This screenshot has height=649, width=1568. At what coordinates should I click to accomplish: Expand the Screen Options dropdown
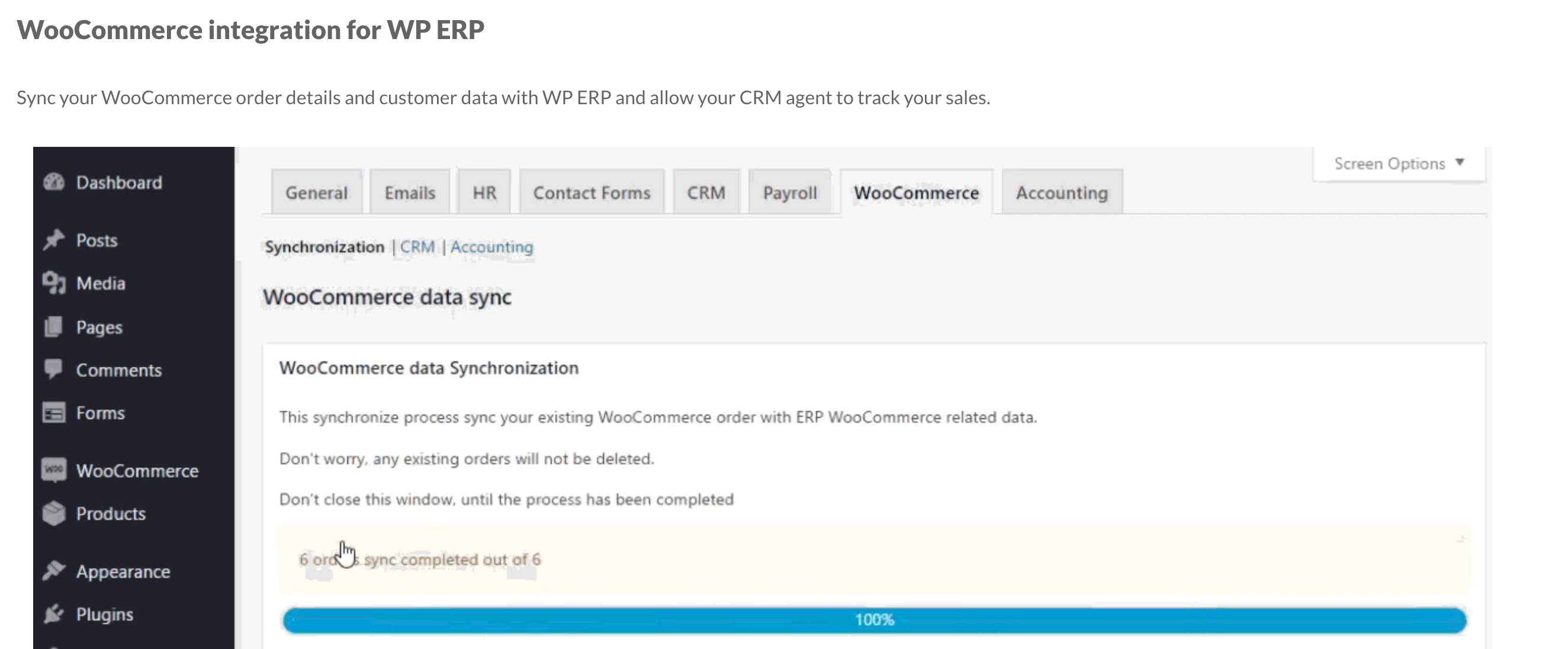coord(1399,163)
